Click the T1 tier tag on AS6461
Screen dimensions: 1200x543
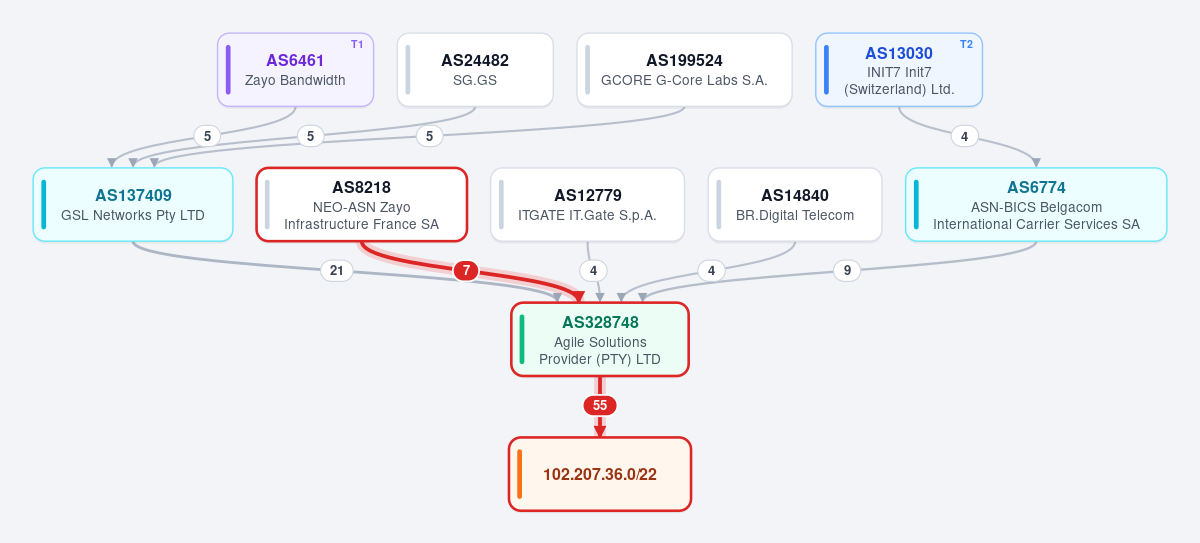357,44
